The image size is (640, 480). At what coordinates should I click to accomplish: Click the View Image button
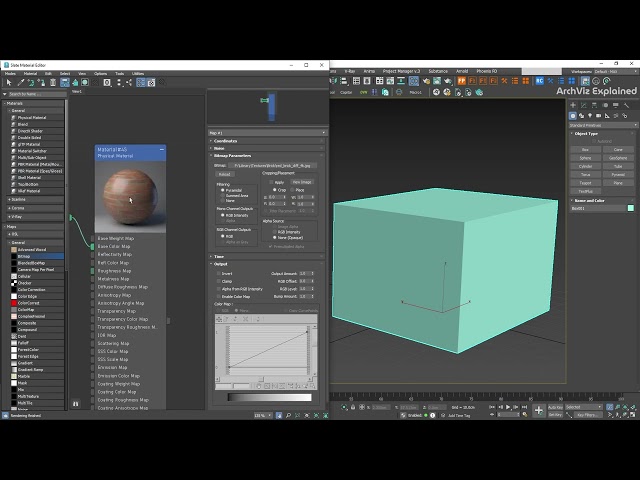[302, 182]
